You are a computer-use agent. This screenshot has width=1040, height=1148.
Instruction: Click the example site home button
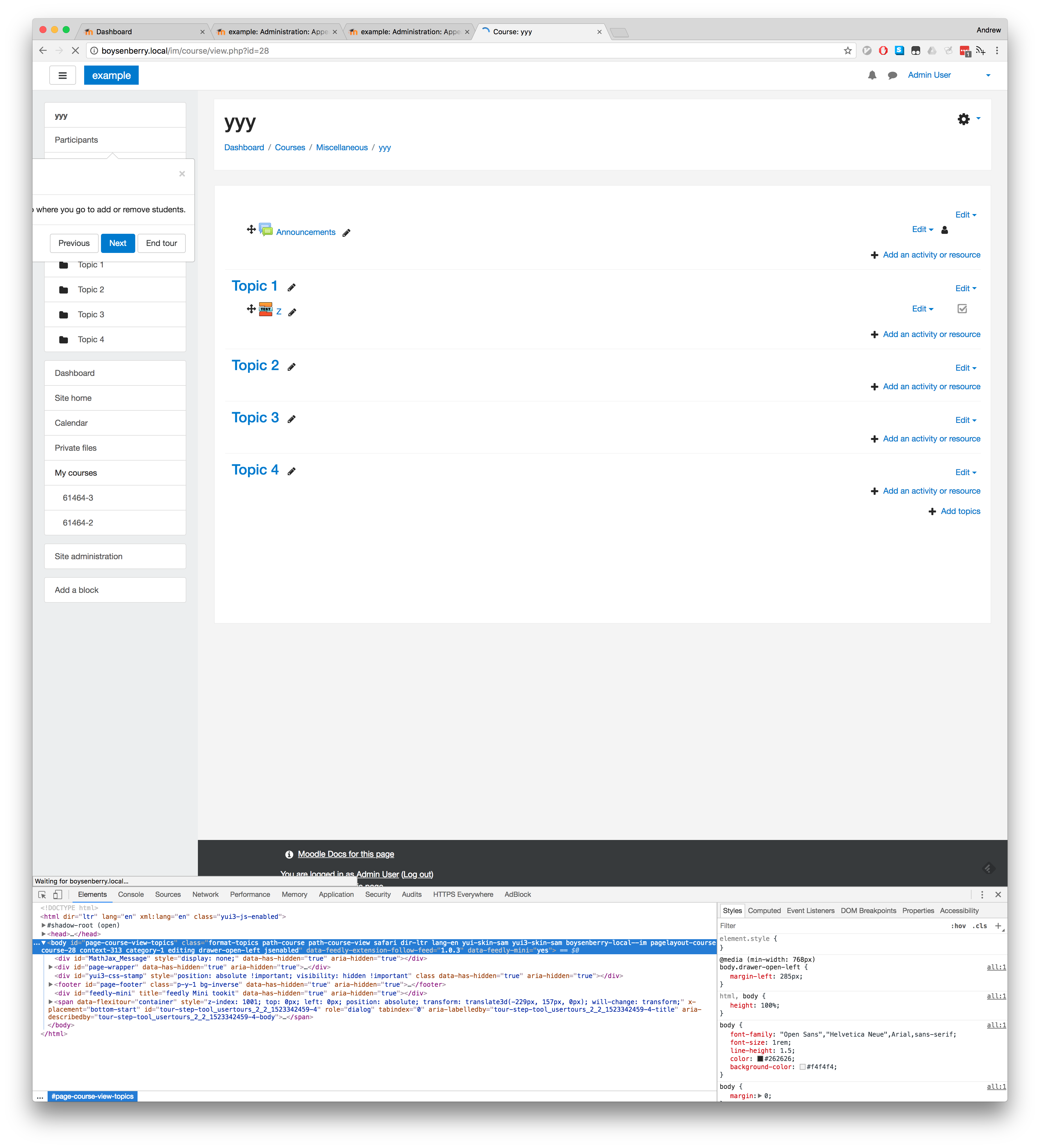tap(112, 75)
